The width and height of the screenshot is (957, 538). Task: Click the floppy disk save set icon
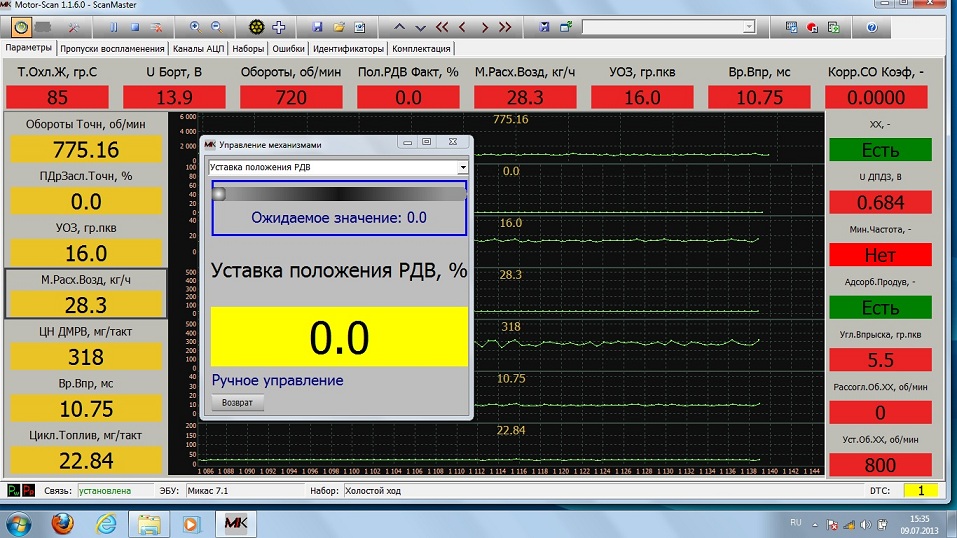coord(544,27)
